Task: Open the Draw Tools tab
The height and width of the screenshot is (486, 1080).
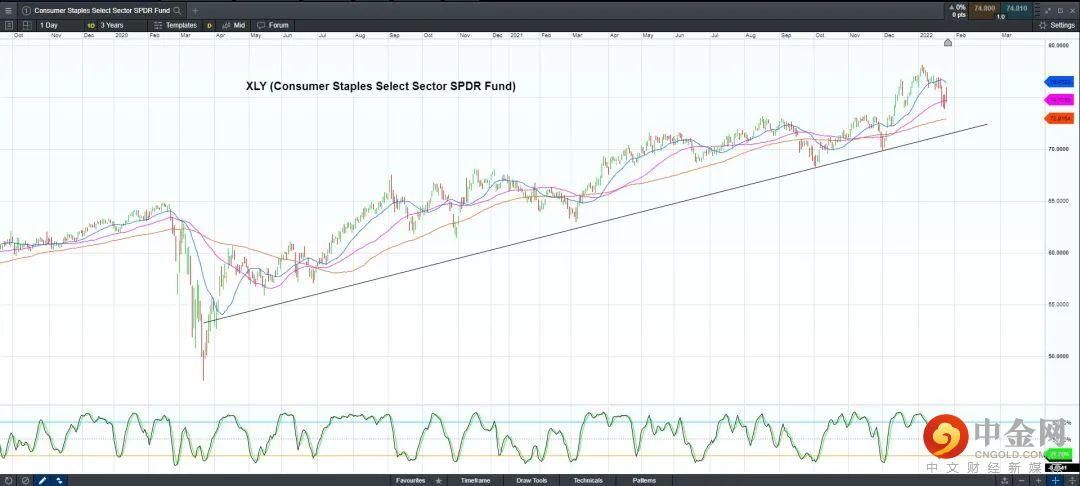Action: [531, 480]
